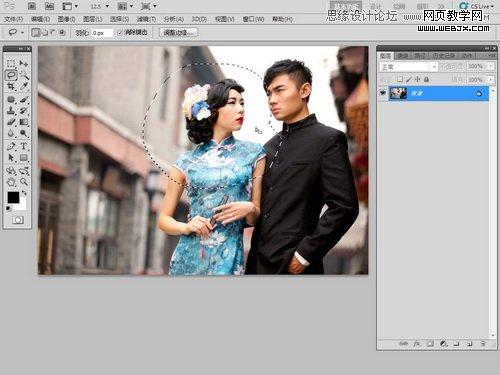Choose Subtract from Selection mode
Screen dimensions: 500x375
[53, 32]
